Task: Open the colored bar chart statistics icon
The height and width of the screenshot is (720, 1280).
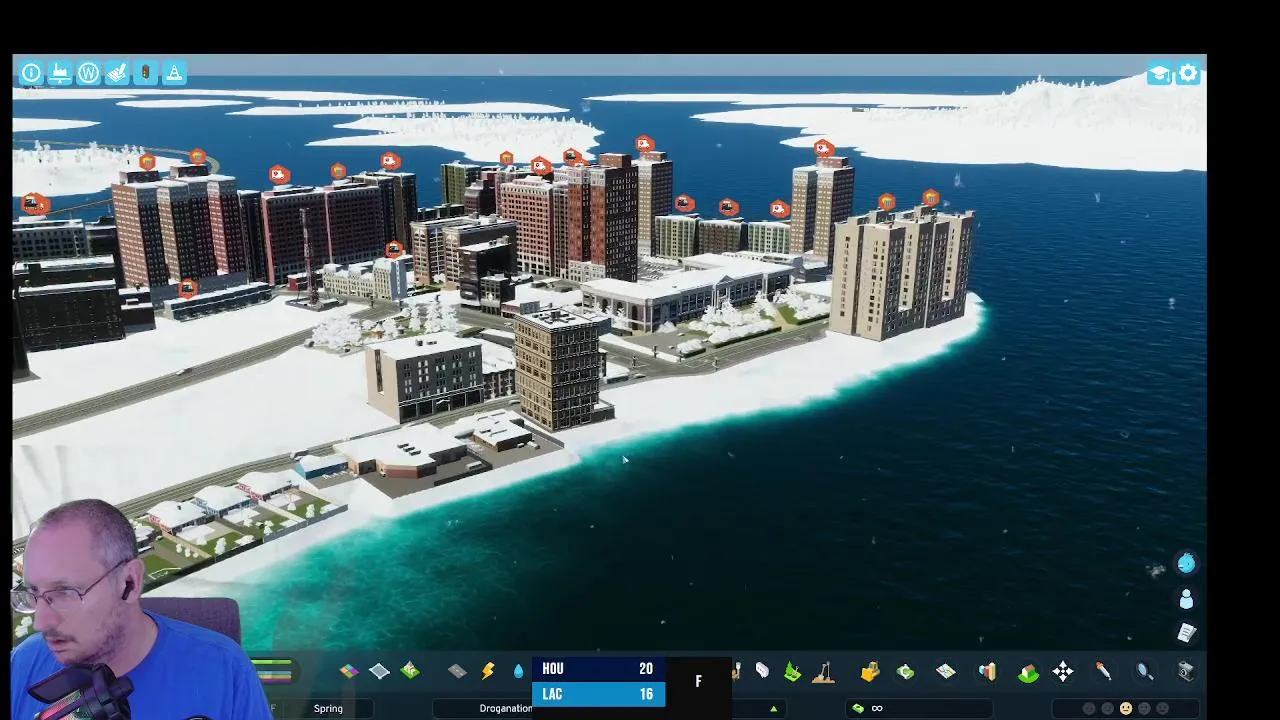Action: pos(987,672)
